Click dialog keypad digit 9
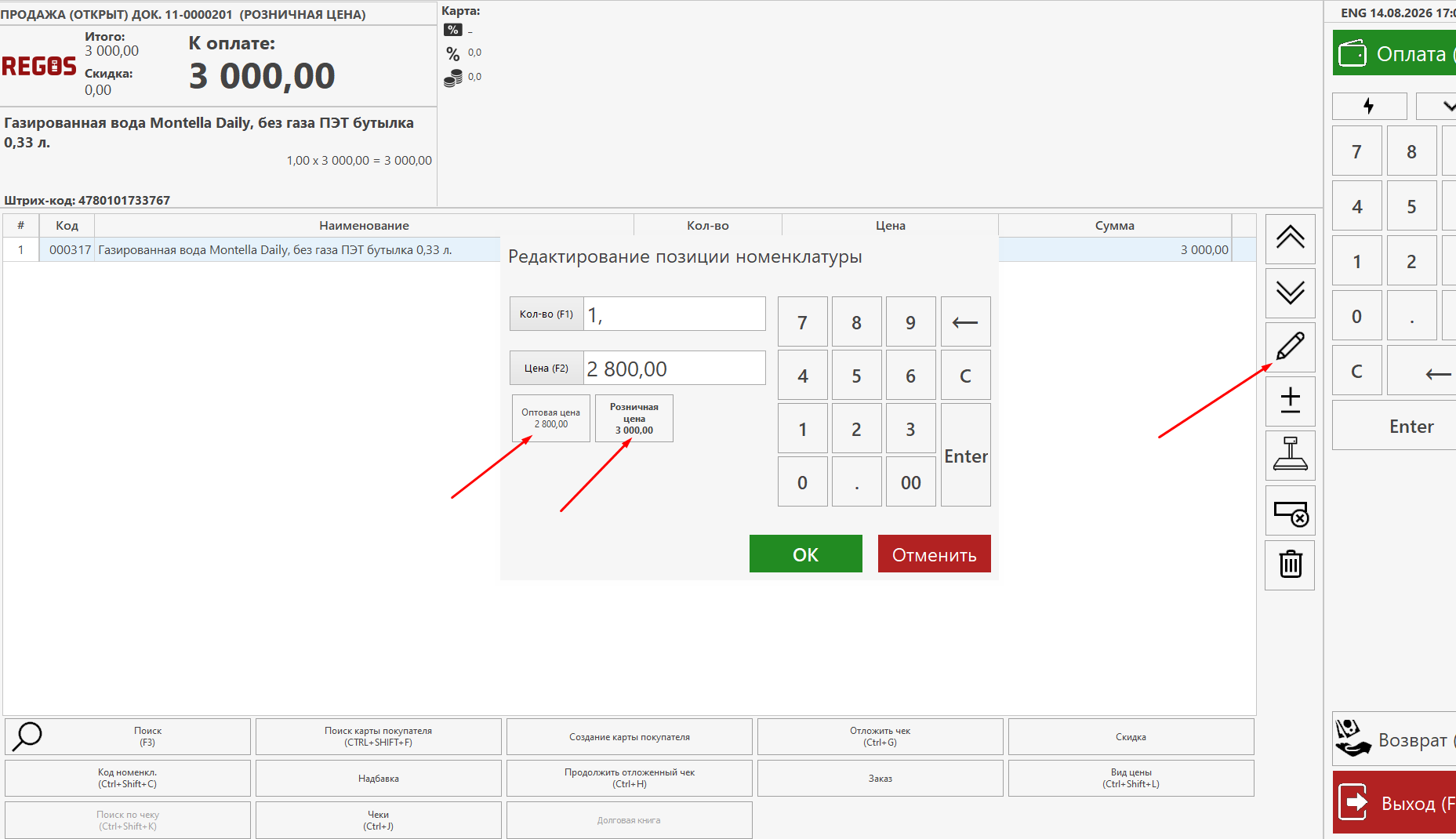 910,321
